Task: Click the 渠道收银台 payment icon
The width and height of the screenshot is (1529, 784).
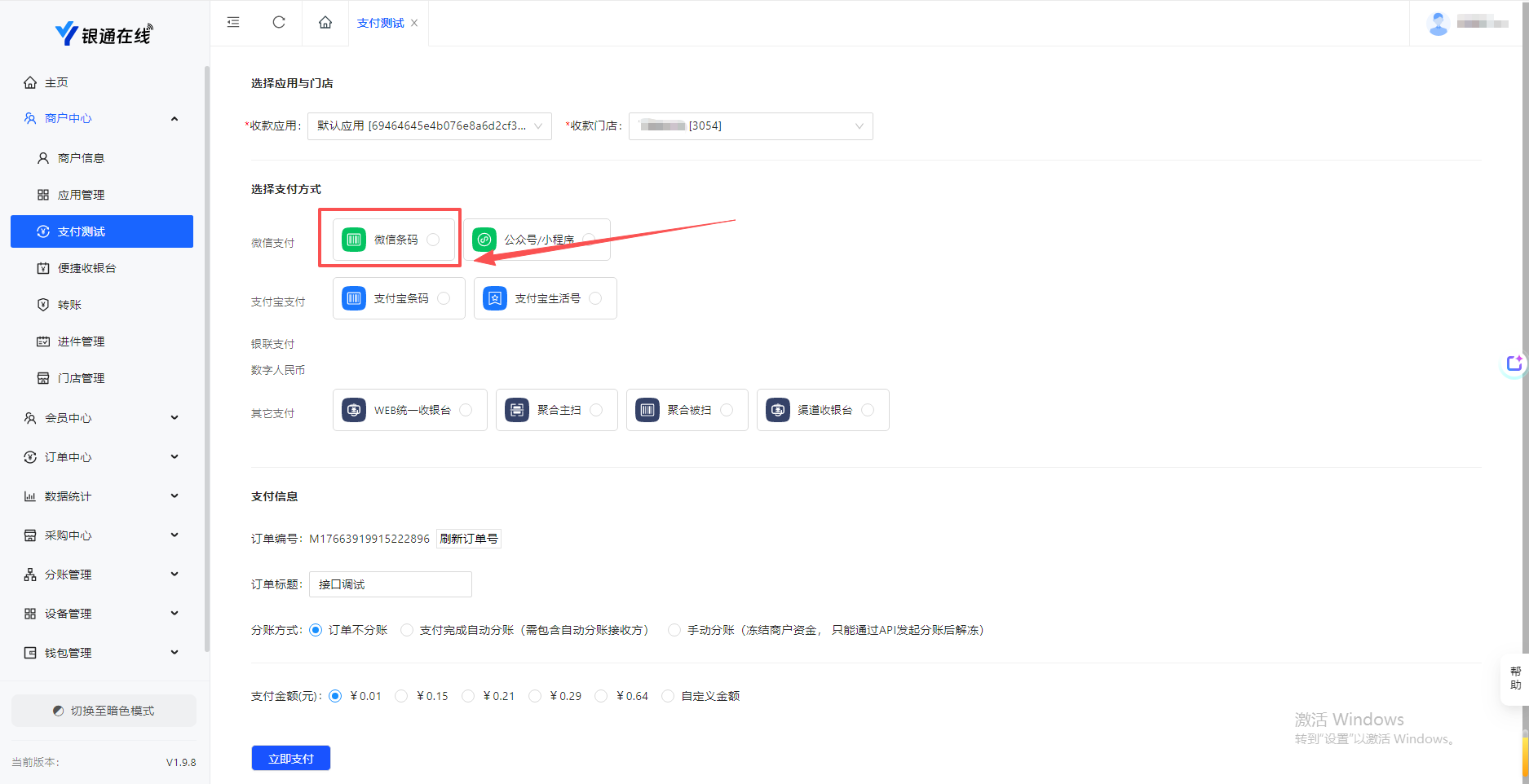Action: [778, 410]
